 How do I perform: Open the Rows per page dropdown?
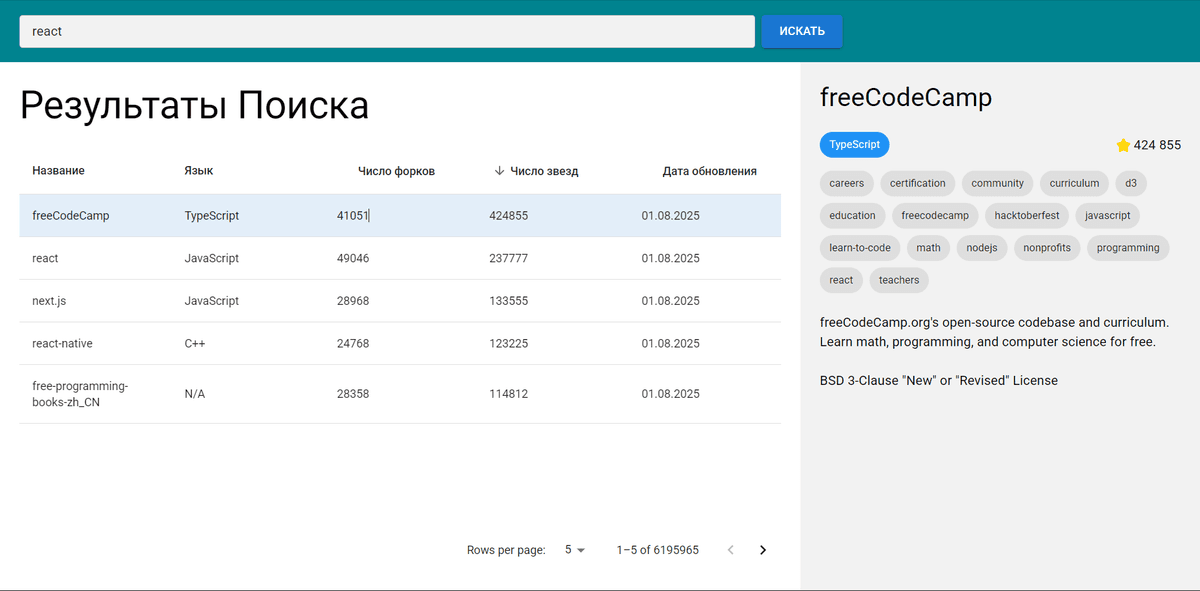pos(575,550)
